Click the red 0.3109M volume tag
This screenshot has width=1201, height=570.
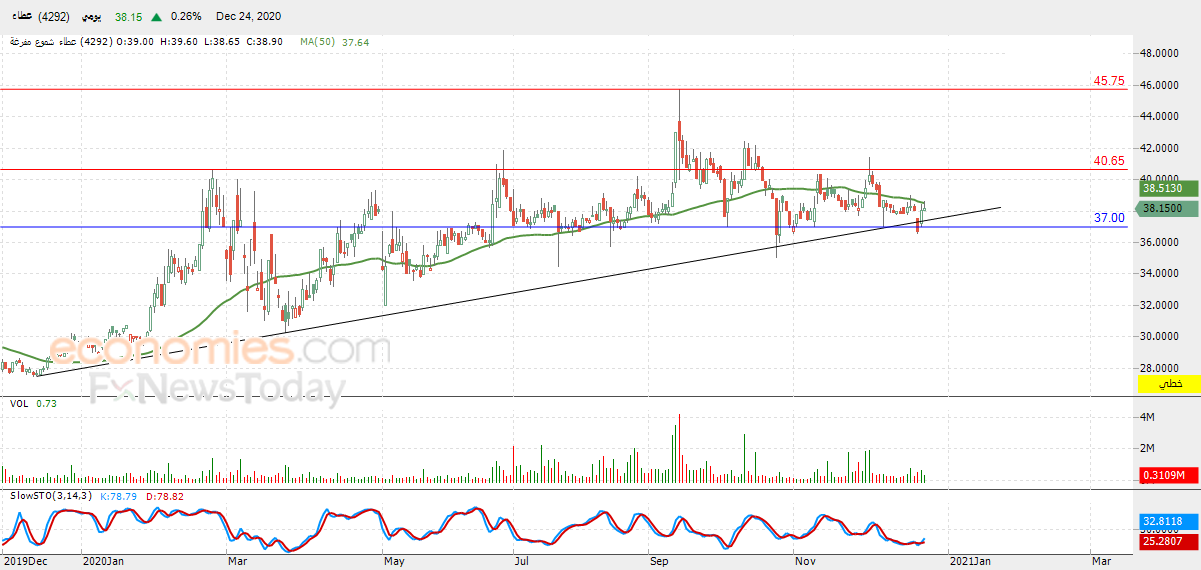click(1164, 475)
